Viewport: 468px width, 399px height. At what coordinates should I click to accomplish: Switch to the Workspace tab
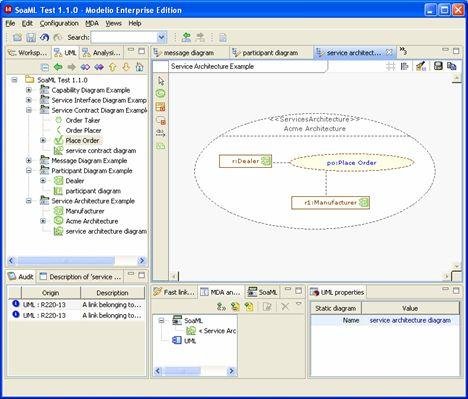pos(28,53)
